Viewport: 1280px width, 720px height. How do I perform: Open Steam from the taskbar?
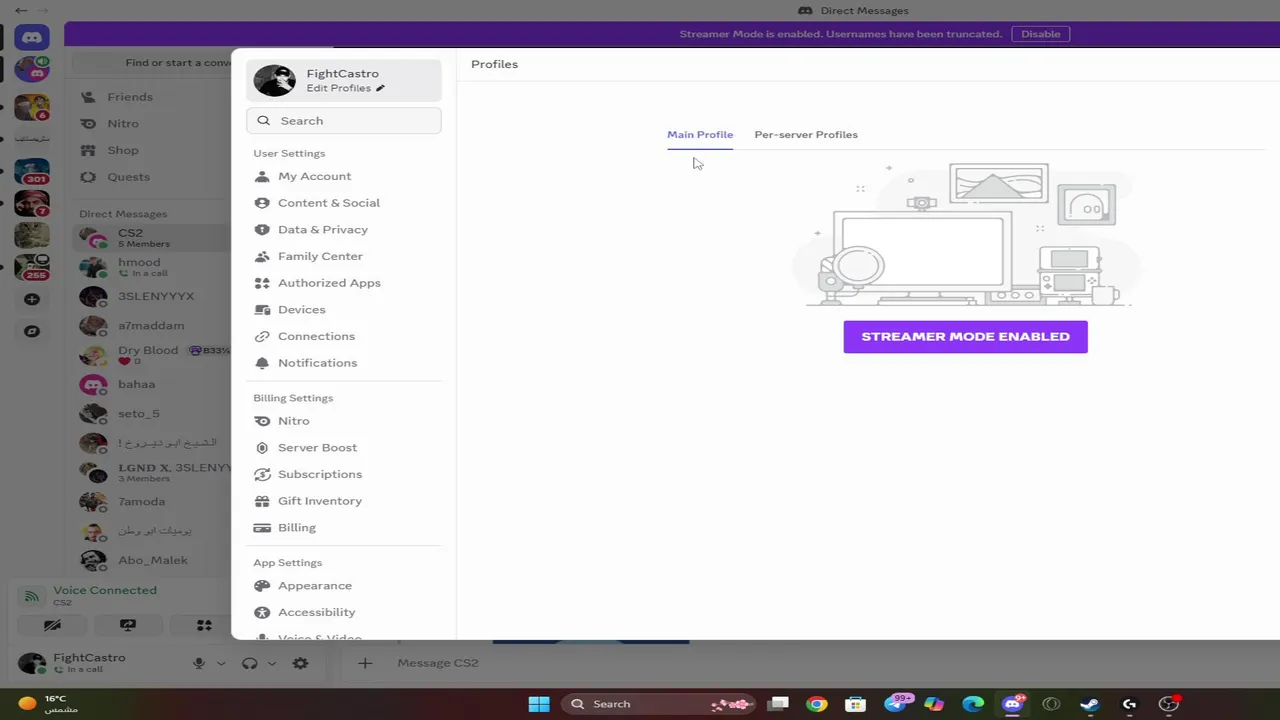point(1090,704)
